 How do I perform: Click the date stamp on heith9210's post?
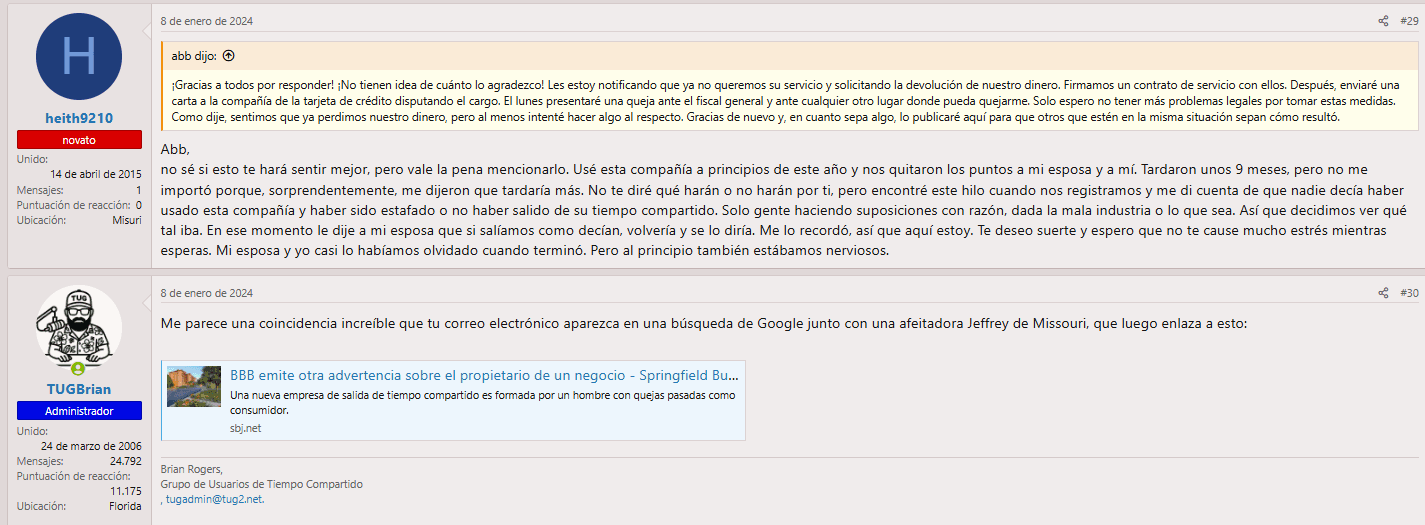pyautogui.click(x=207, y=21)
